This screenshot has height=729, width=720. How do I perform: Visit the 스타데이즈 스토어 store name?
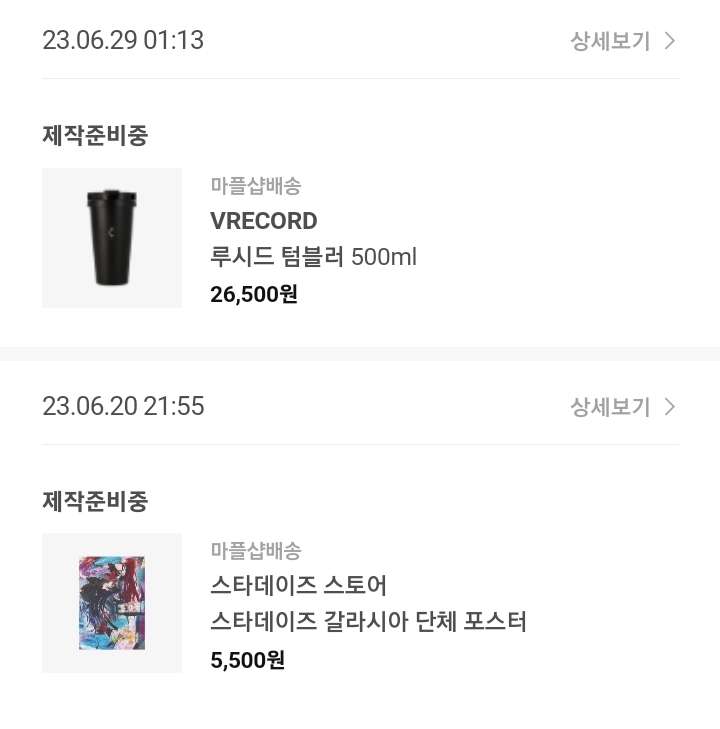[x=299, y=586]
